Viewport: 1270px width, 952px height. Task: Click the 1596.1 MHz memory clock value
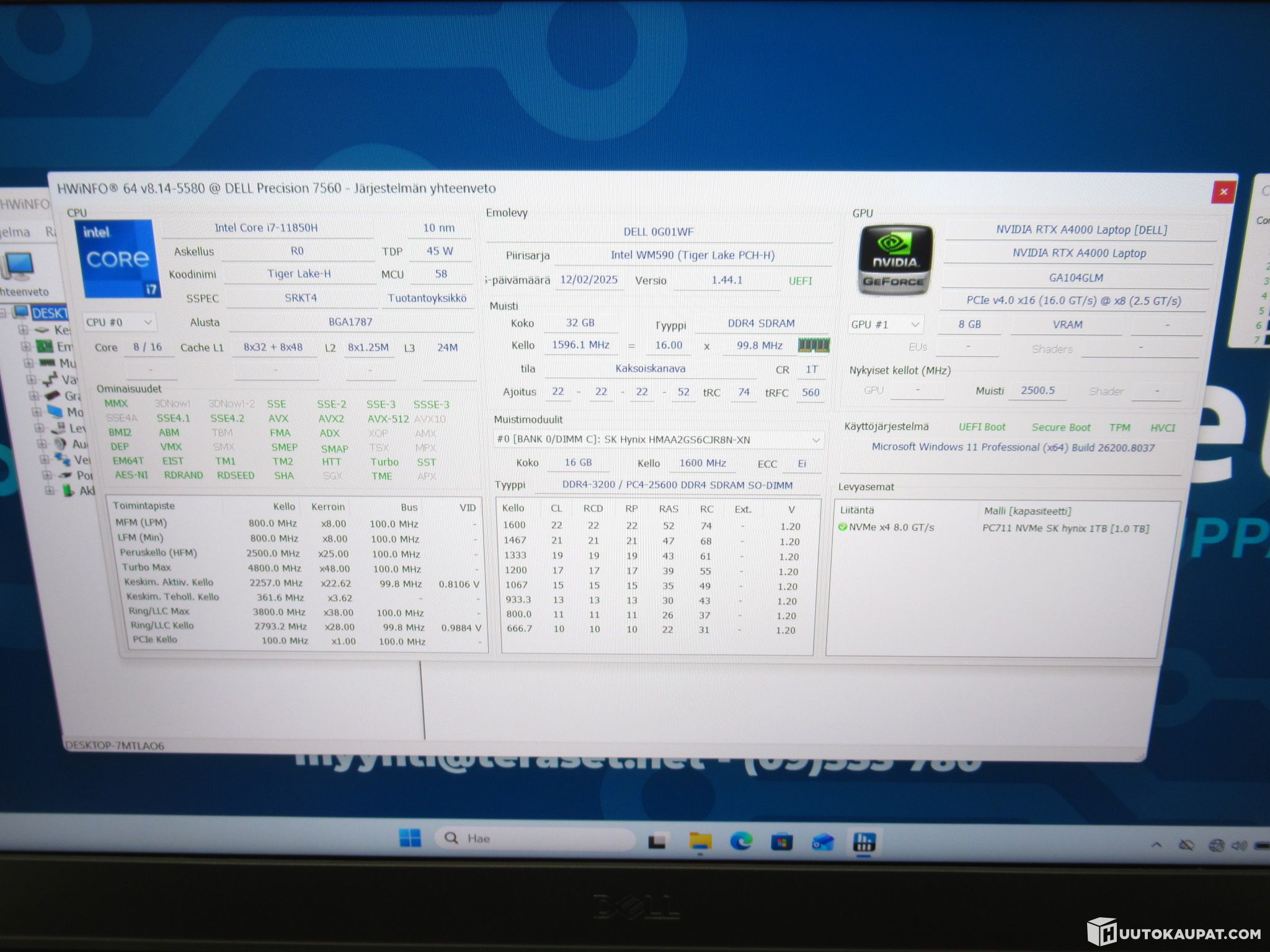tap(581, 345)
